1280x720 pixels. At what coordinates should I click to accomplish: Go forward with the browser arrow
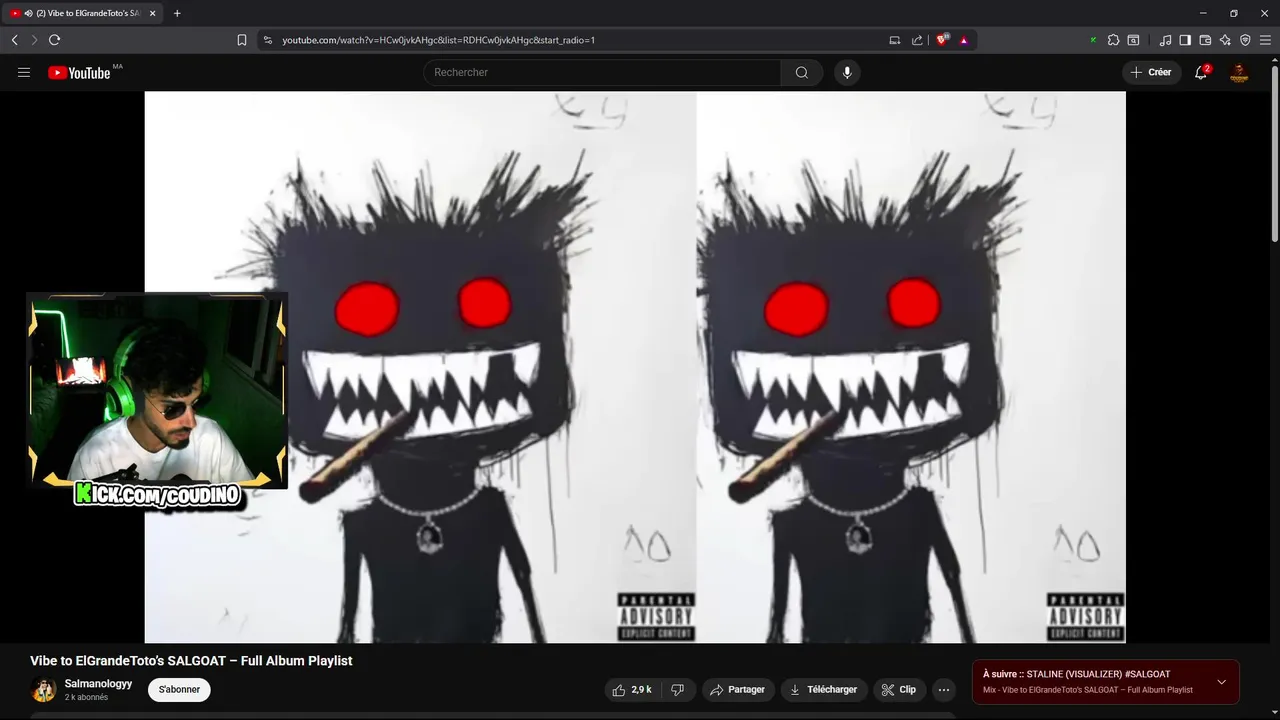pos(34,40)
